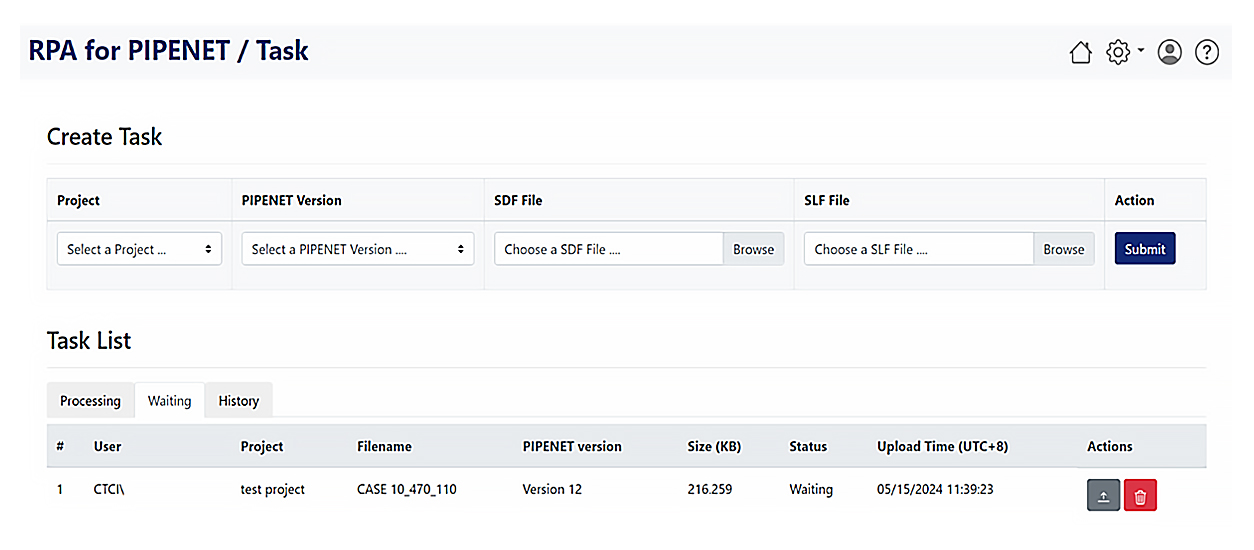This screenshot has width=1254, height=550.
Task: Click the upload priority icon for task 1
Action: point(1103,496)
